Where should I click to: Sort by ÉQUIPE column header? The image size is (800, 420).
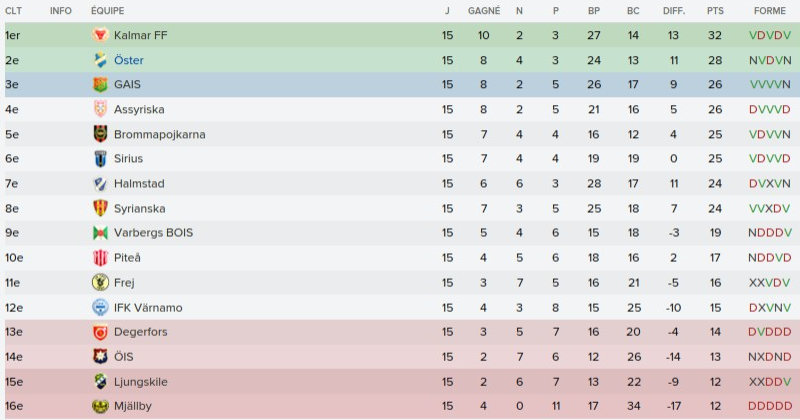click(106, 11)
